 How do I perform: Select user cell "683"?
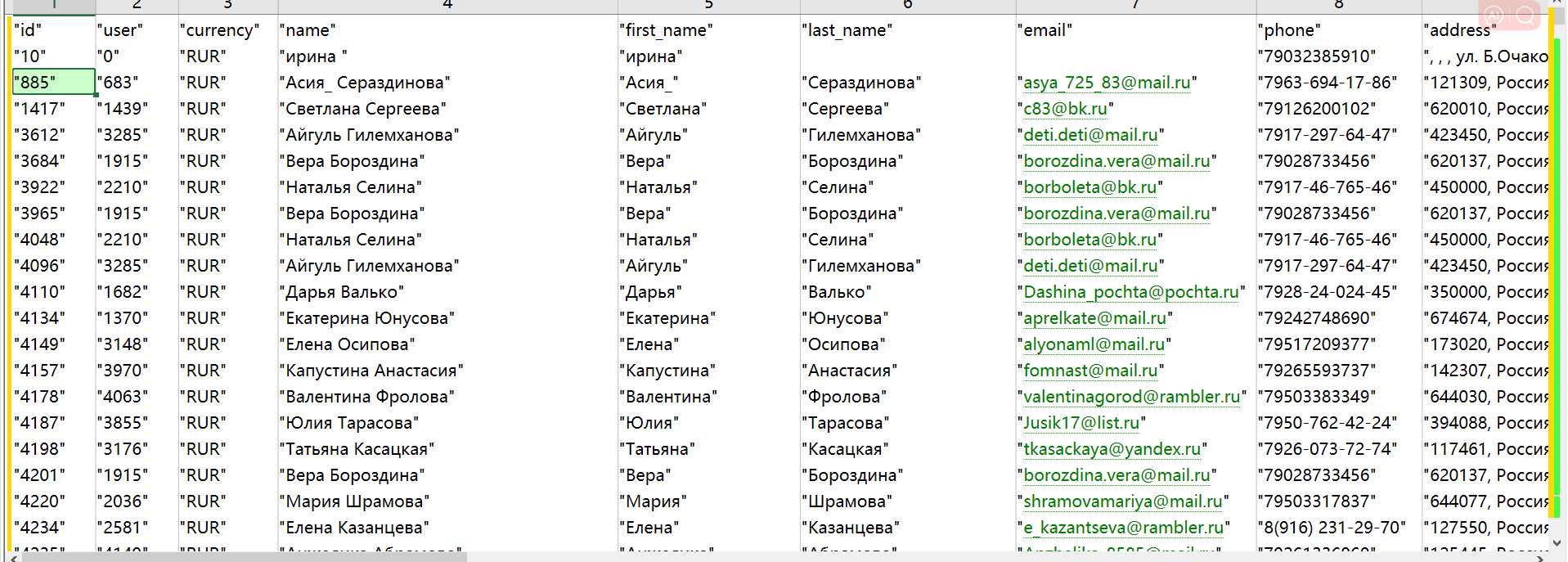[x=137, y=83]
